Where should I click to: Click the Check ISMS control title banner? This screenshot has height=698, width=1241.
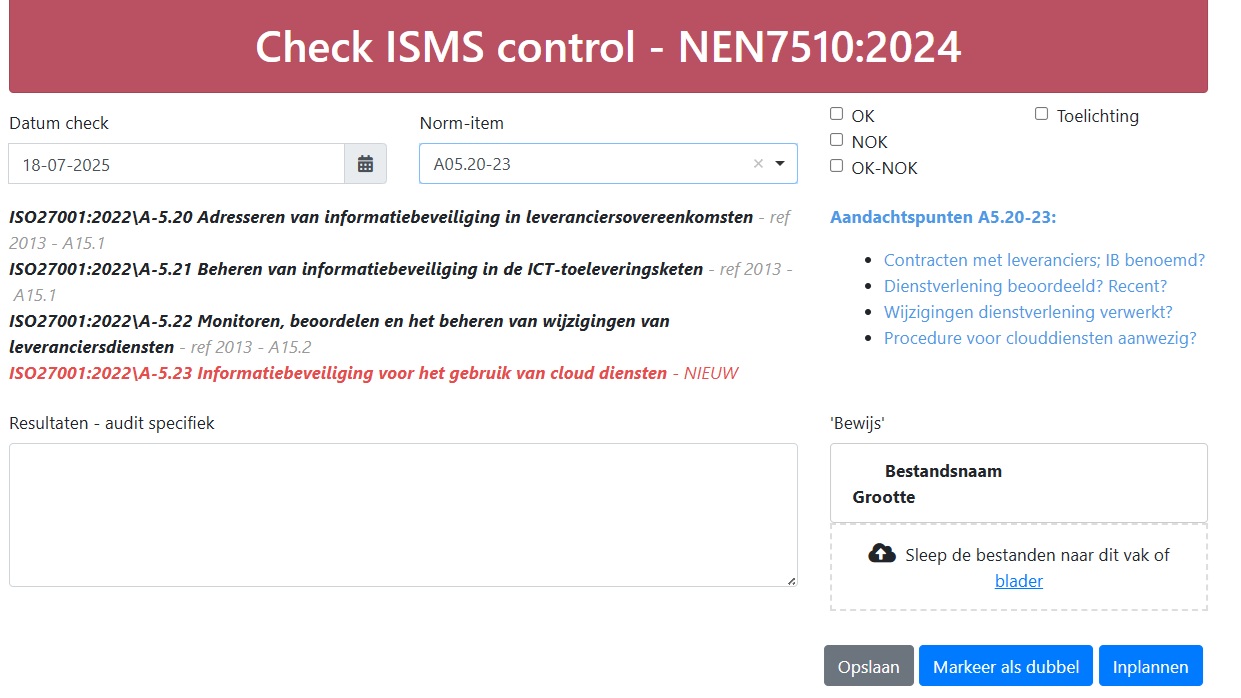tap(608, 46)
